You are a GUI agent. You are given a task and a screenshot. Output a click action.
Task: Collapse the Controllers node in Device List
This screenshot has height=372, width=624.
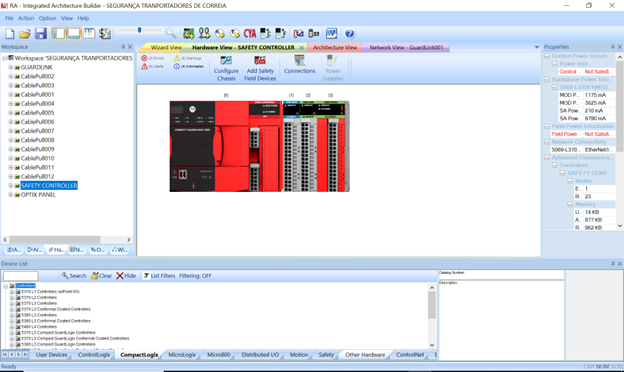pos(6,286)
